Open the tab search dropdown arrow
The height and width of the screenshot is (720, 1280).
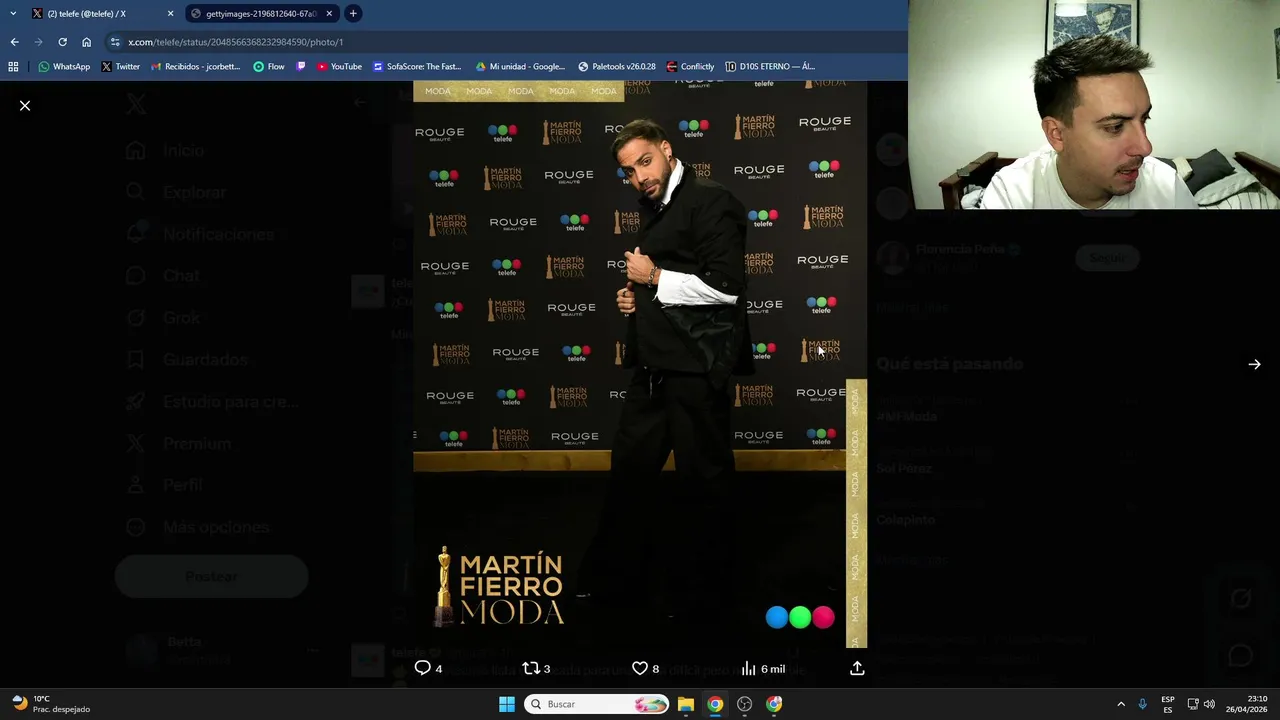point(13,14)
